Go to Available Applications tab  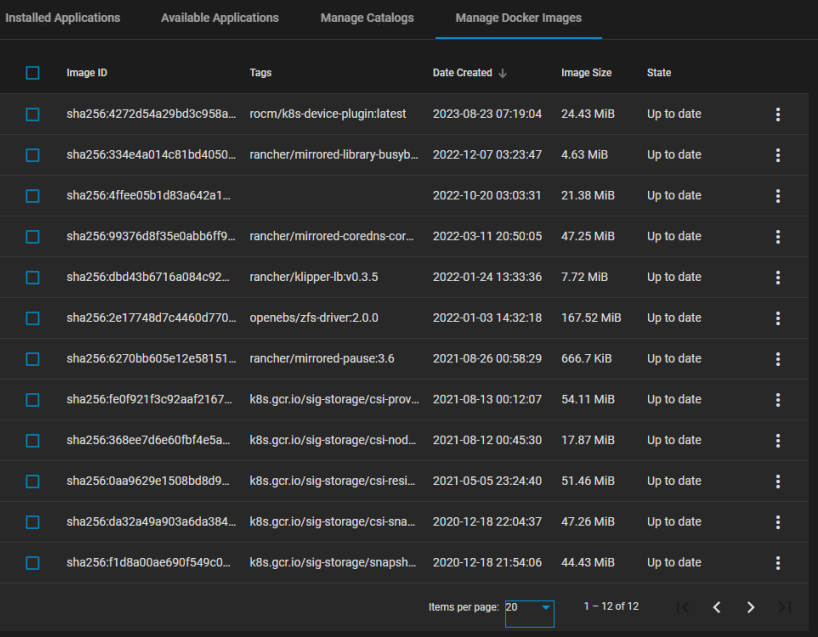coord(220,18)
